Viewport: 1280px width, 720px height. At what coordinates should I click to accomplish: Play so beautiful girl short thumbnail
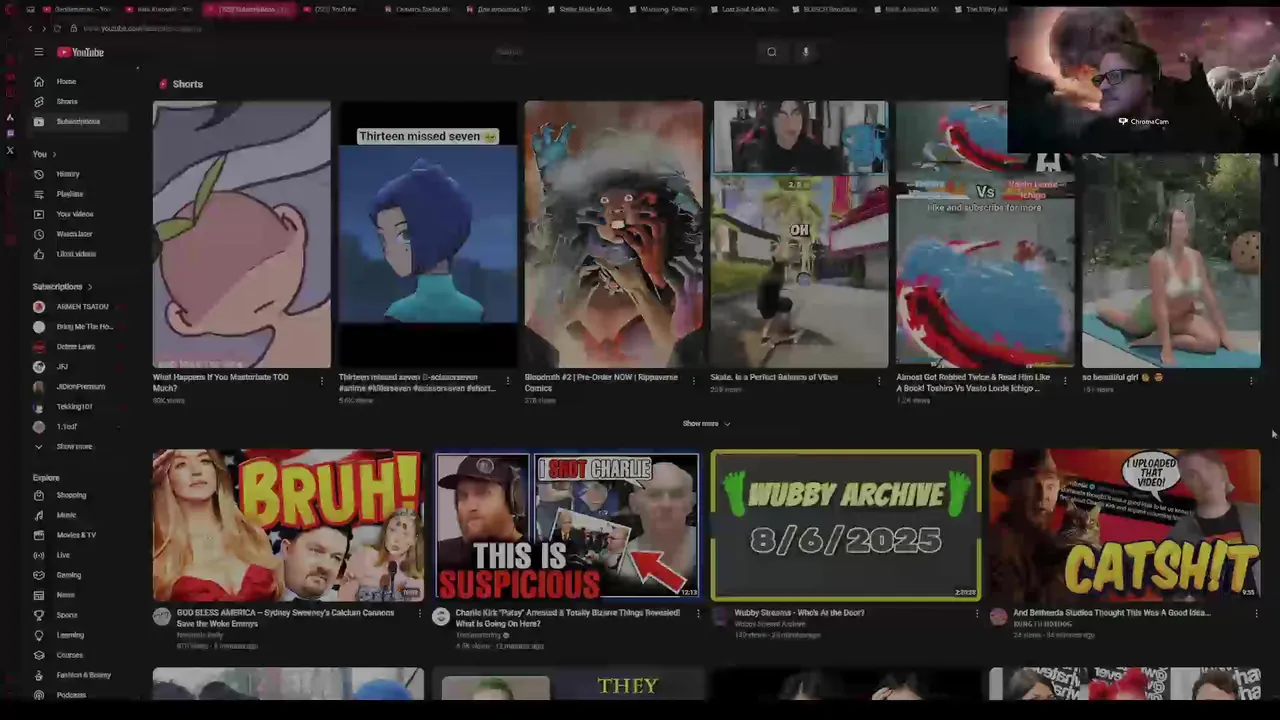[1171, 260]
